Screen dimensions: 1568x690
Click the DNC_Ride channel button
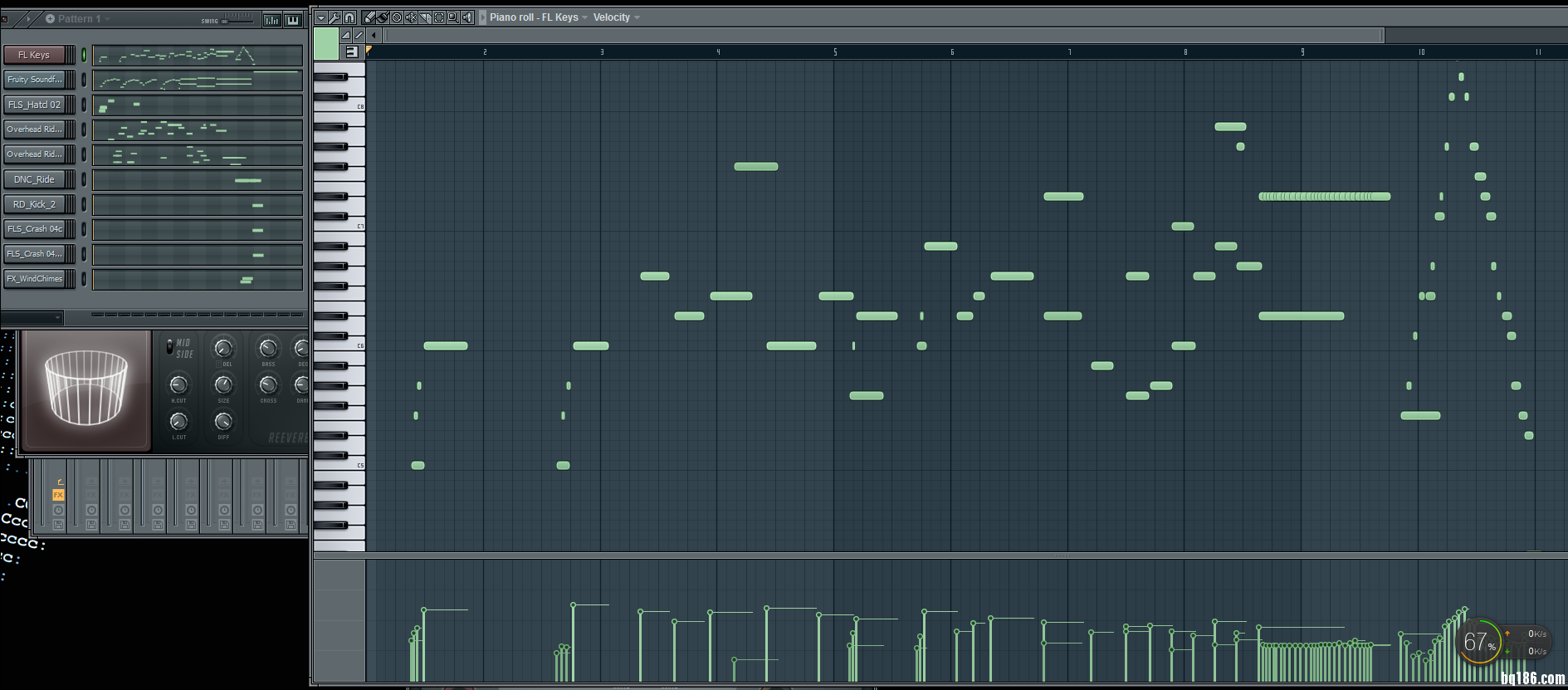tap(34, 179)
